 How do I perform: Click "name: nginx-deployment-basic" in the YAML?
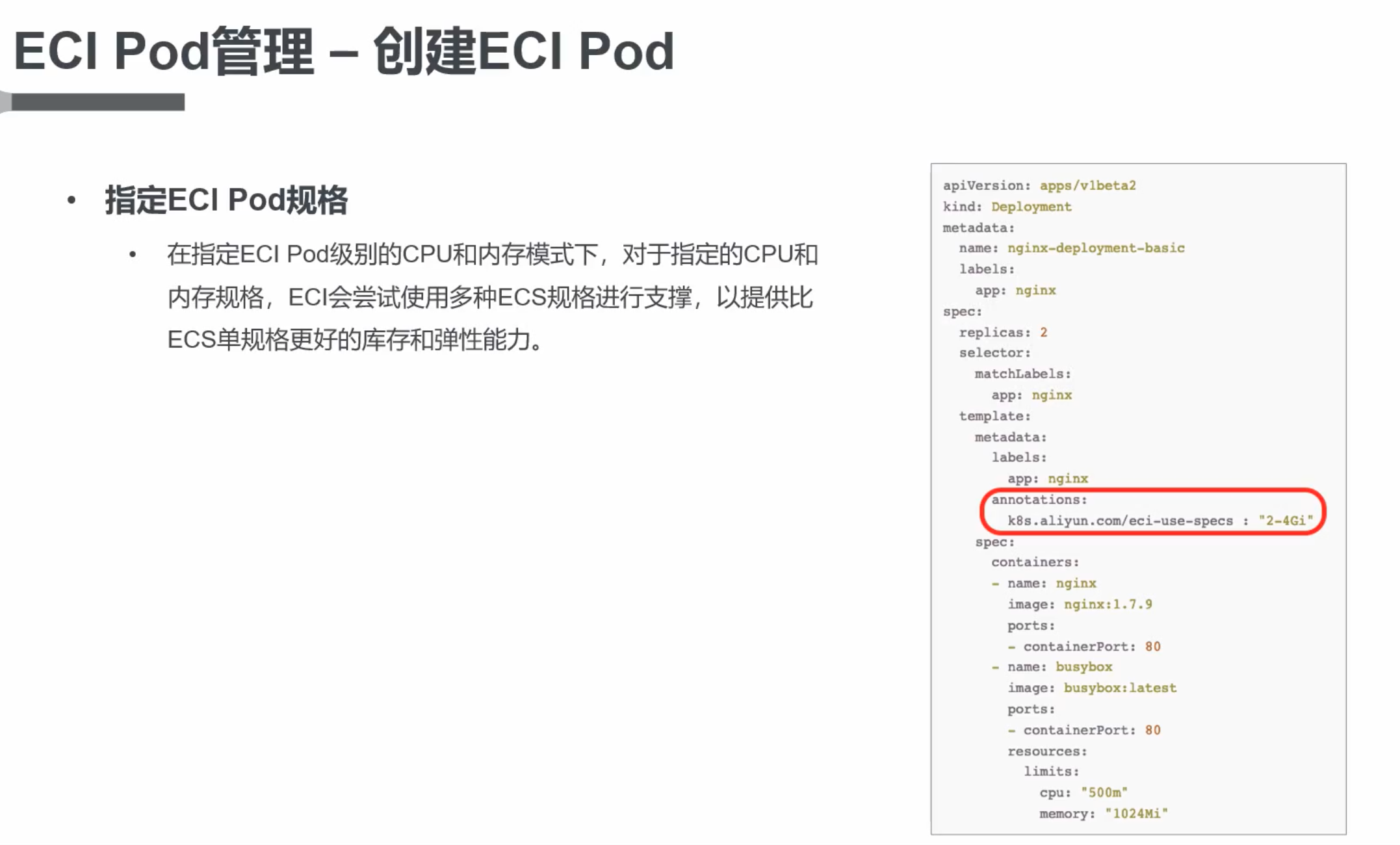(1072, 248)
